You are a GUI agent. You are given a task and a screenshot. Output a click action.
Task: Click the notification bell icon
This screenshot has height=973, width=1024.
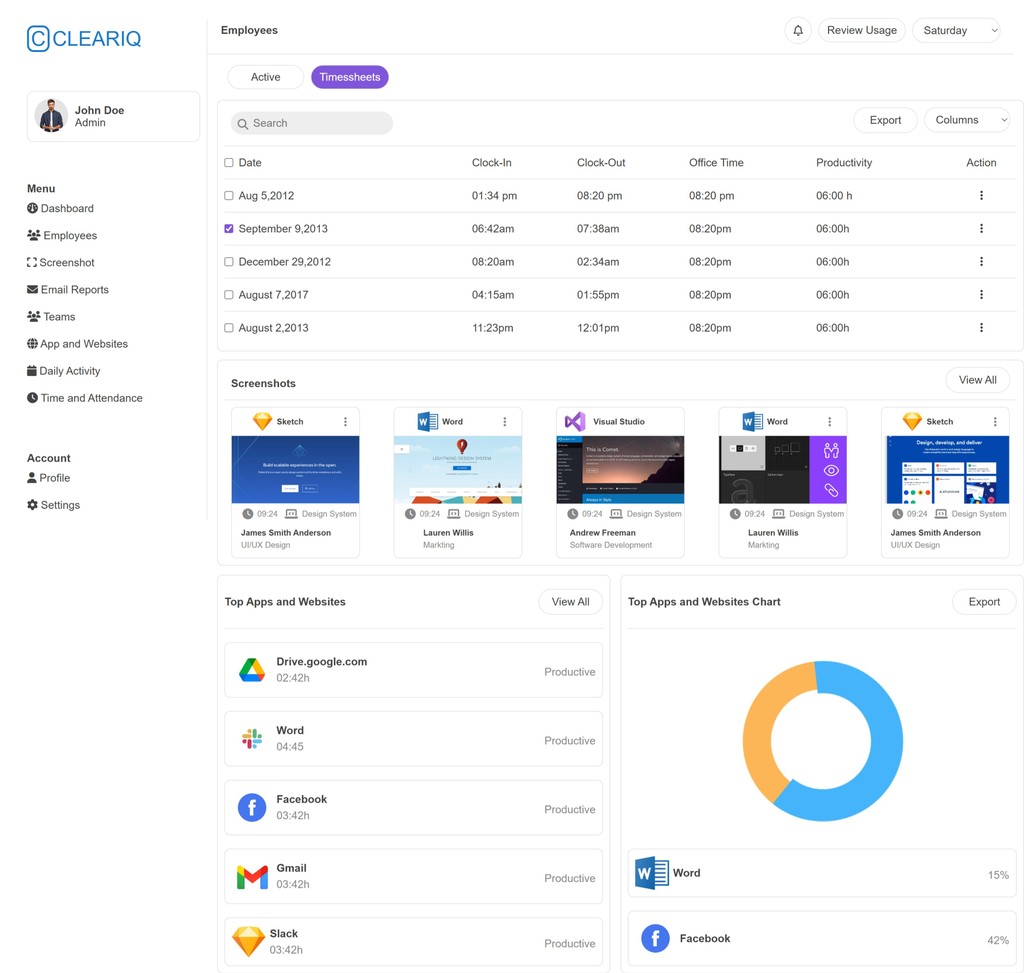click(797, 31)
